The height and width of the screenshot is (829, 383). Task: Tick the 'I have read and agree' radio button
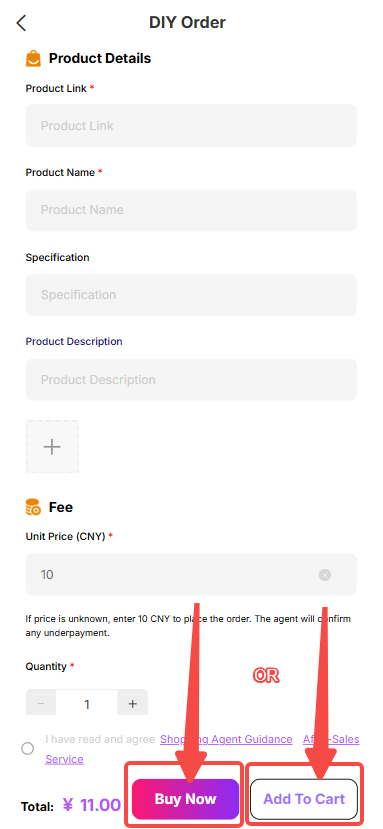click(28, 749)
